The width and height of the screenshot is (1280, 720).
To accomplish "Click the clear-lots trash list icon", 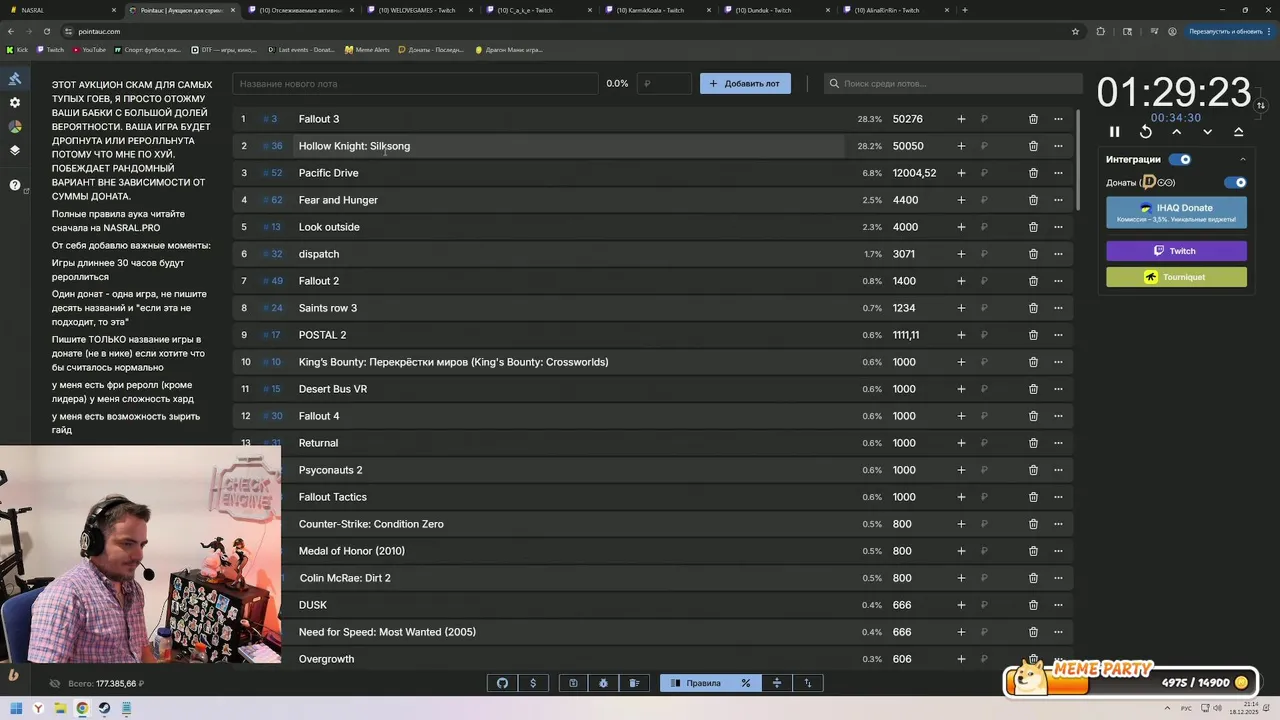I will pyautogui.click(x=634, y=683).
